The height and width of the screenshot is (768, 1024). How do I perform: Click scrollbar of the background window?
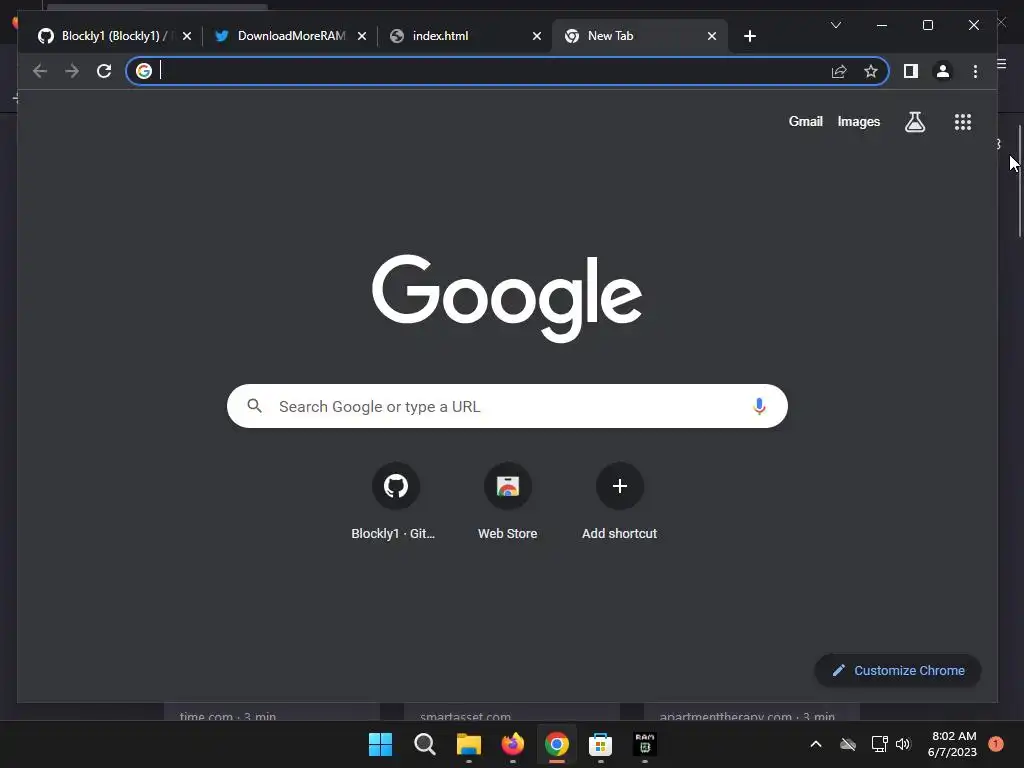click(x=1019, y=181)
